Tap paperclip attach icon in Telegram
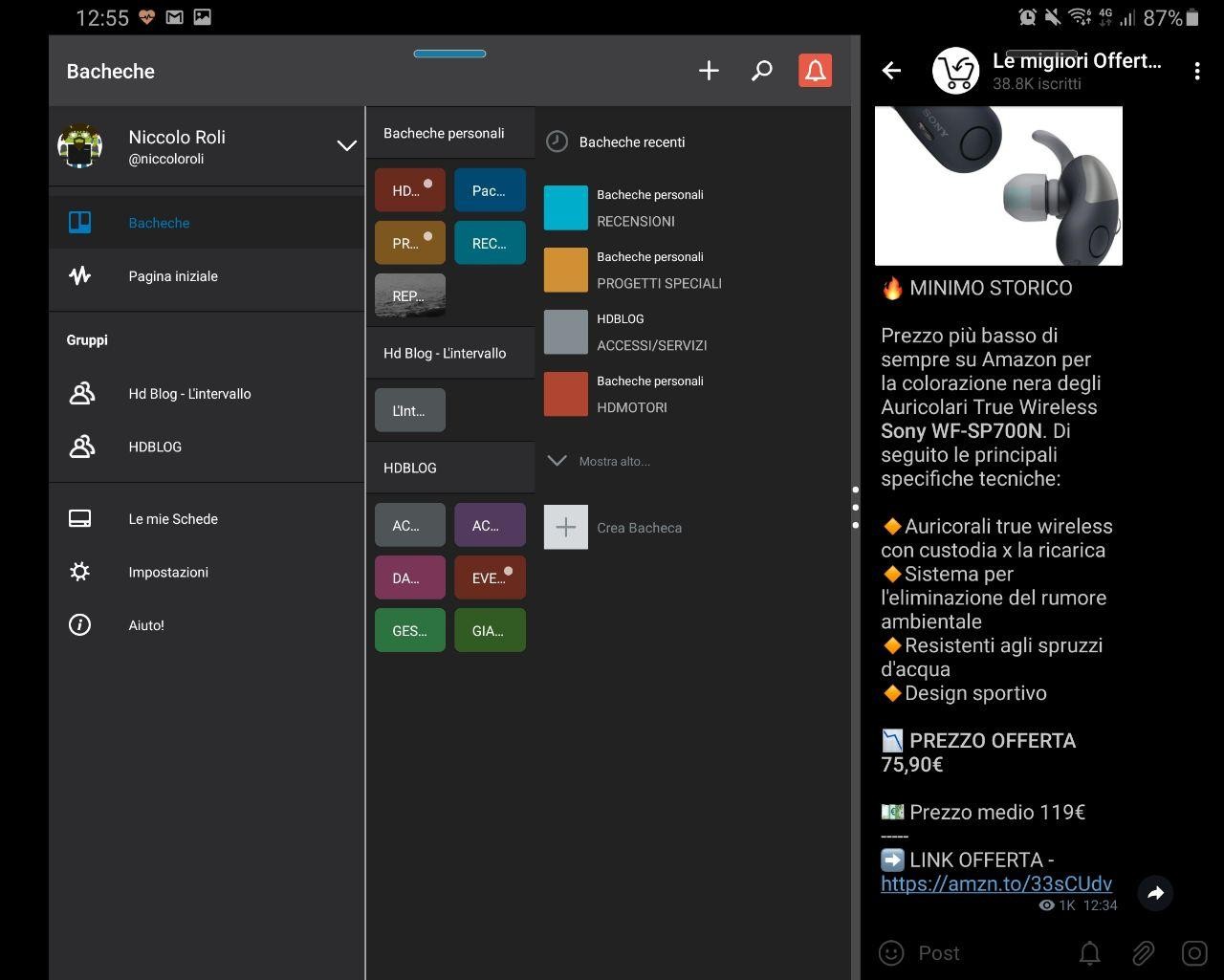Screen dimensions: 1224x980 point(1143,953)
